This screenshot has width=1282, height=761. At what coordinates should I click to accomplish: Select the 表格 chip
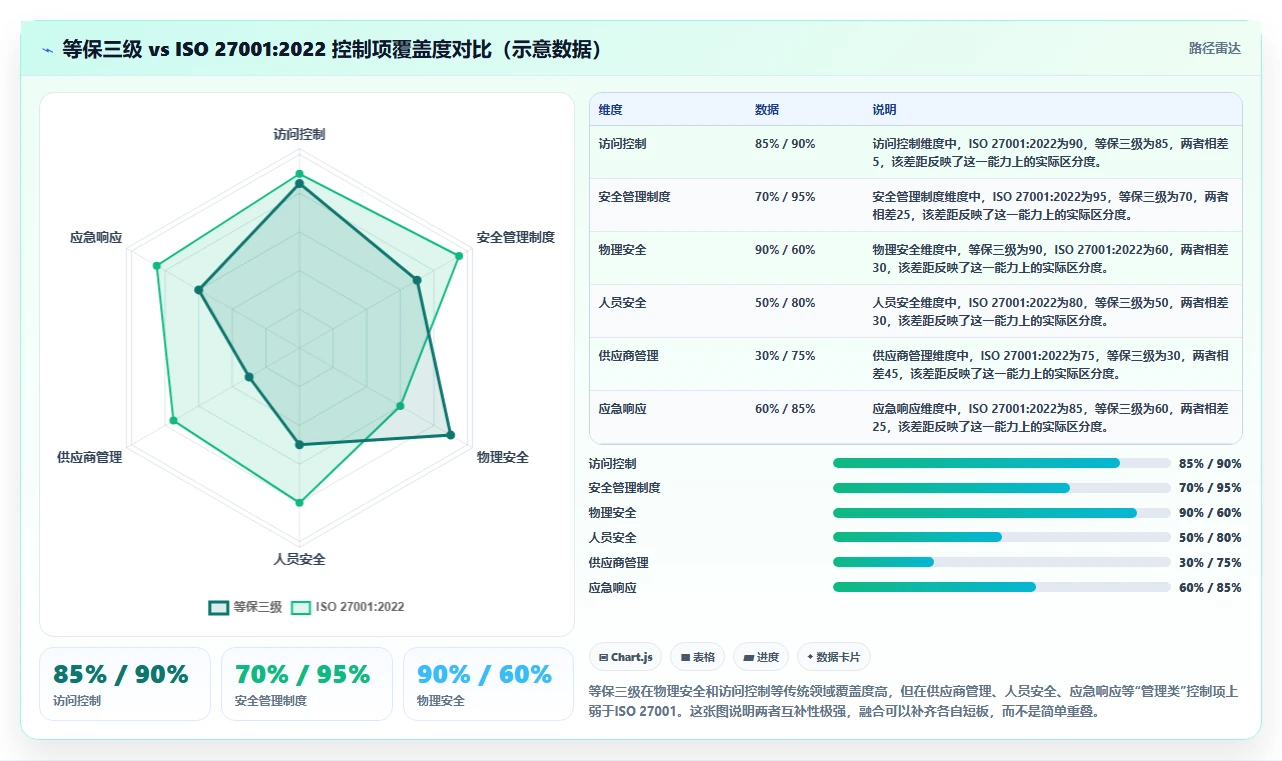pyautogui.click(x=697, y=657)
